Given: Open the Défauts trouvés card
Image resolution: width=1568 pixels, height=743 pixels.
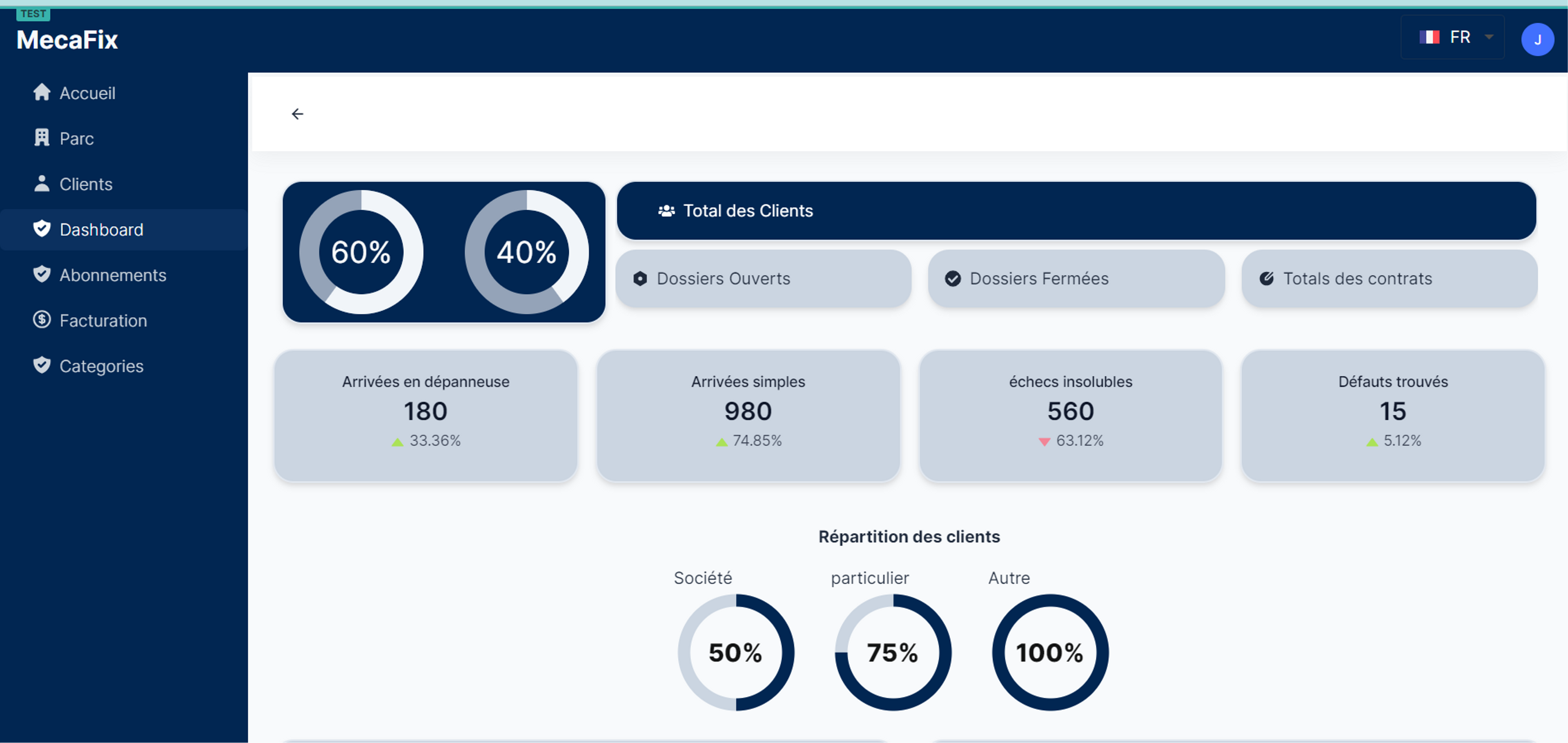Looking at the screenshot, I should [1393, 416].
